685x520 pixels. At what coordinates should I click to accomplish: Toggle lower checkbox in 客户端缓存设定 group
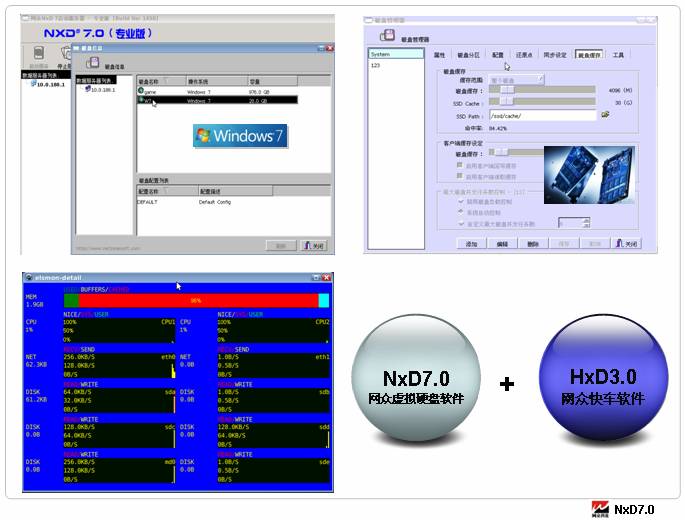[460, 176]
